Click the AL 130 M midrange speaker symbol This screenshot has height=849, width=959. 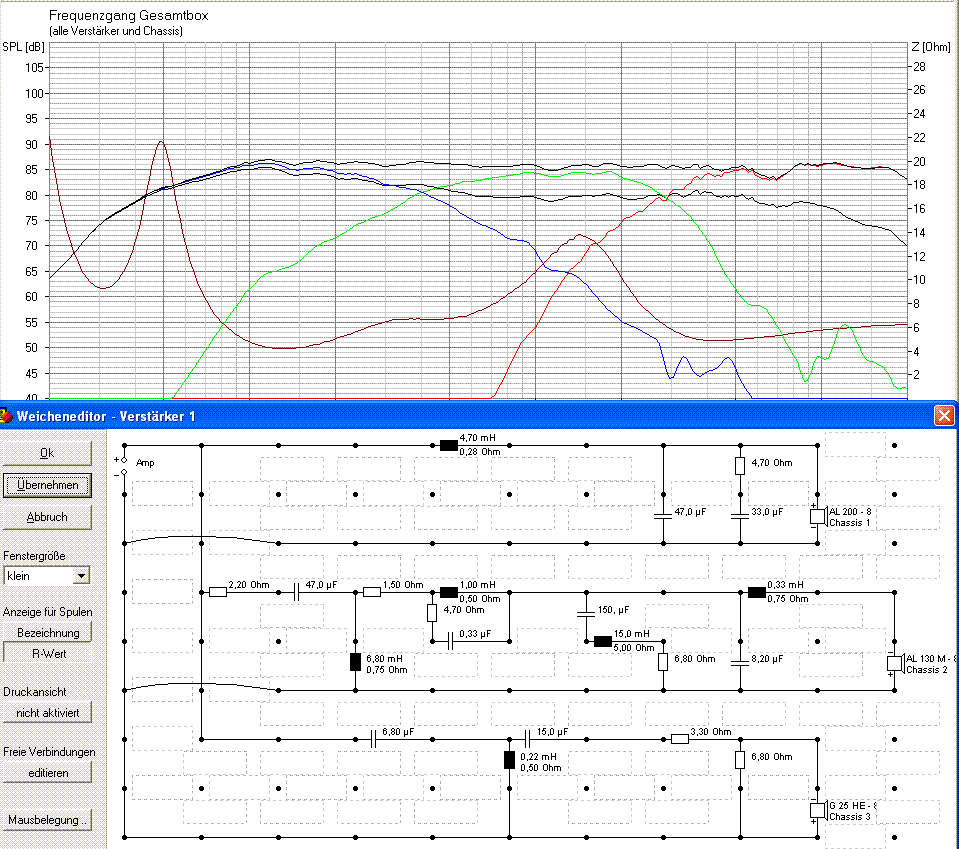tap(894, 662)
